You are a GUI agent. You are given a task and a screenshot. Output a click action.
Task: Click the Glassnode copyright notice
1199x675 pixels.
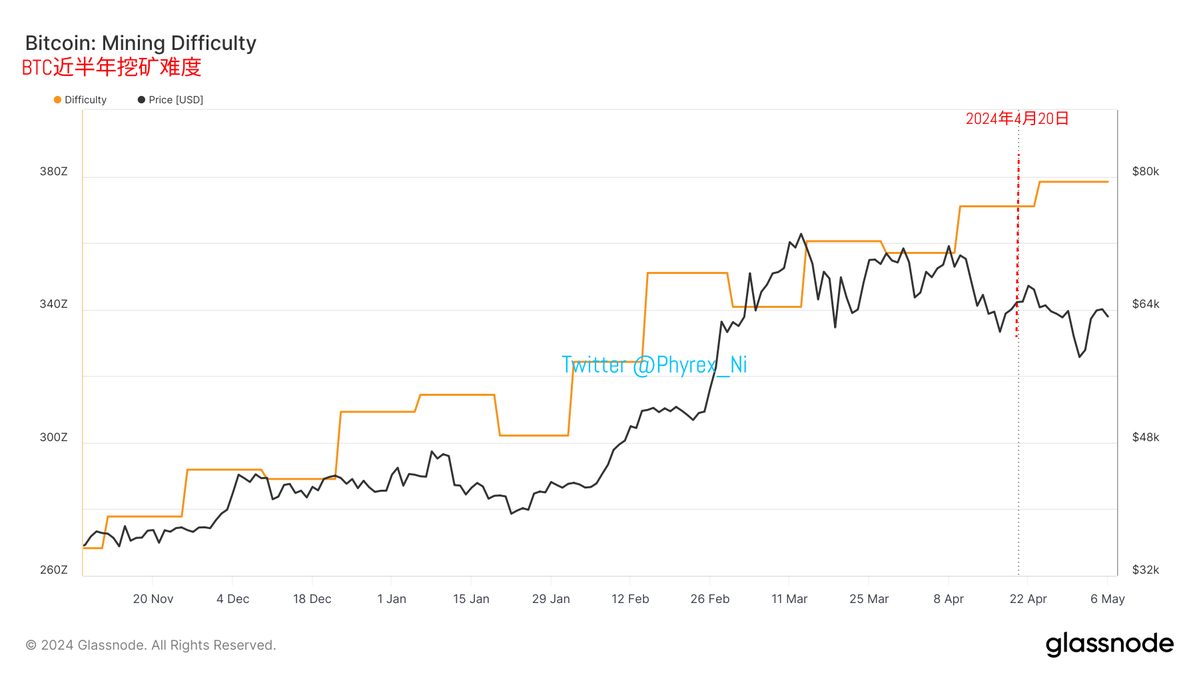(151, 645)
